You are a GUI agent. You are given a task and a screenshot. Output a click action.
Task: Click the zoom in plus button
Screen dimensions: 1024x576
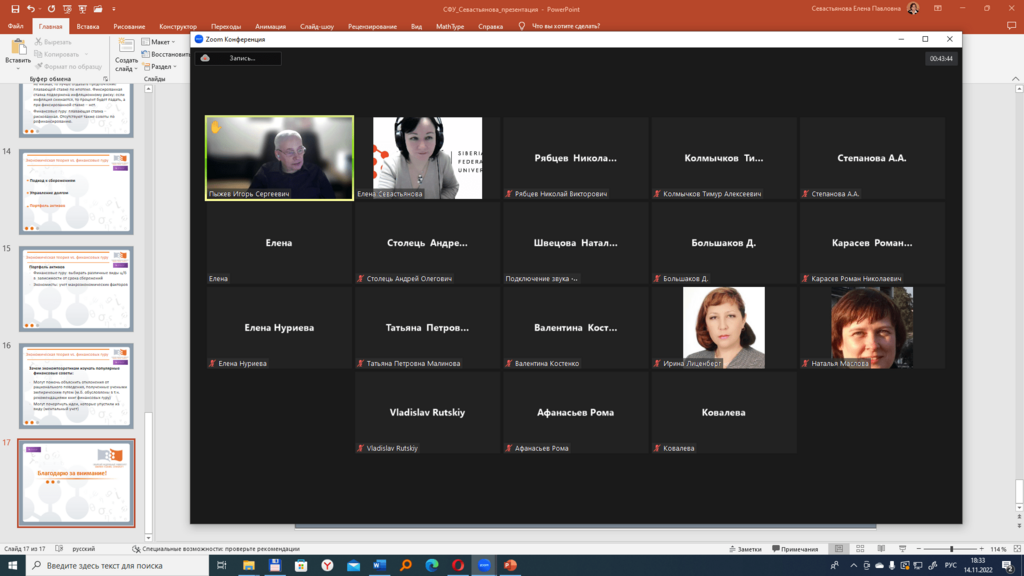[982, 549]
